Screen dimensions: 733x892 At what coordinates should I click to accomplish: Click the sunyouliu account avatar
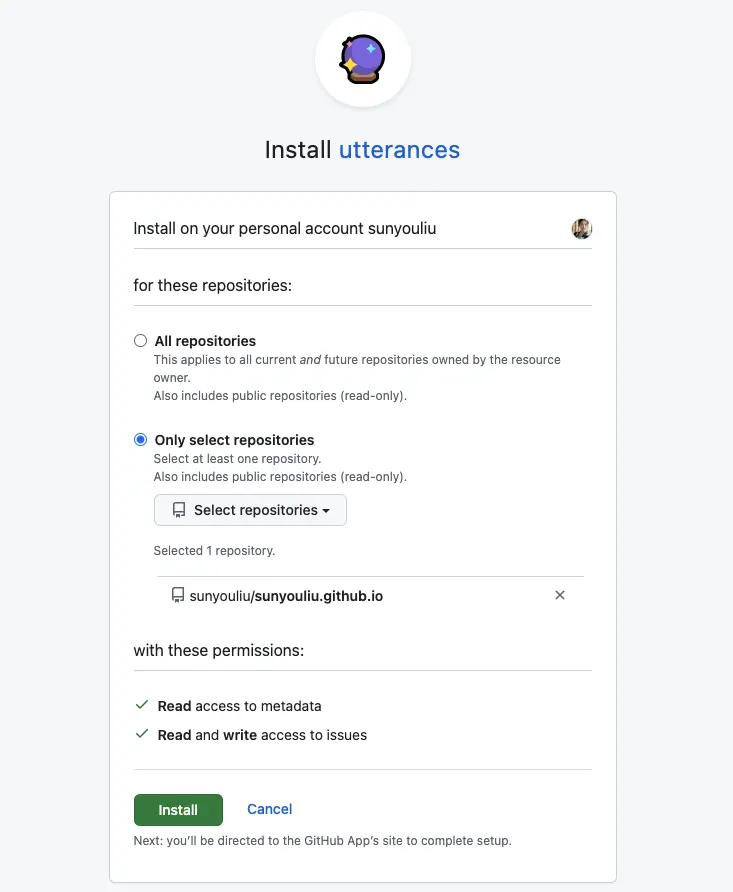click(581, 229)
